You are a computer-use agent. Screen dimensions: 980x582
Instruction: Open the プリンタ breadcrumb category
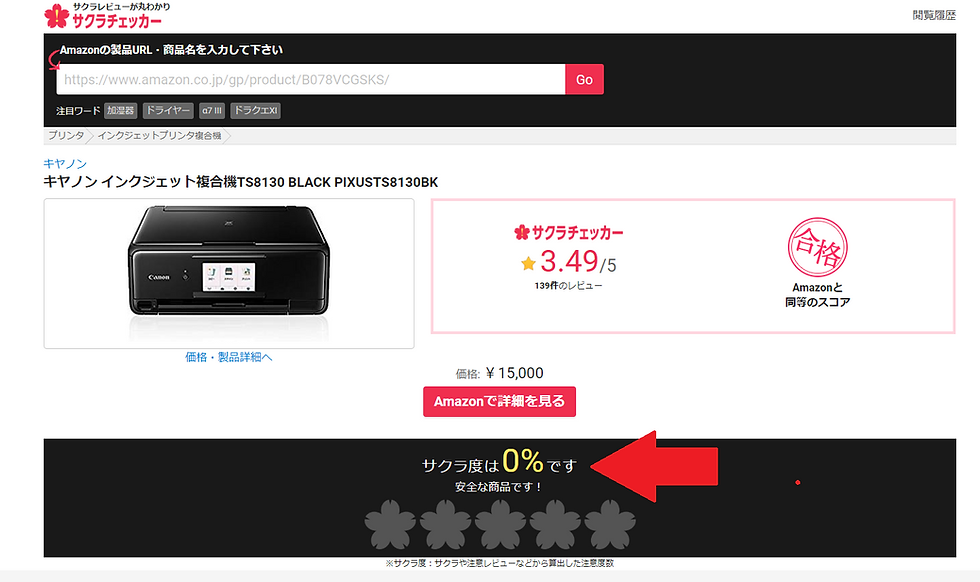[x=66, y=136]
